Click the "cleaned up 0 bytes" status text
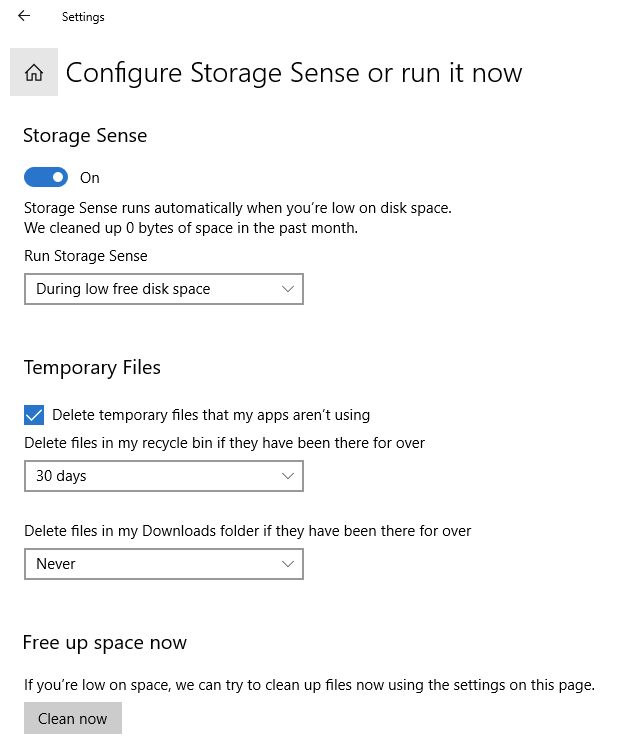The image size is (618, 754). click(191, 228)
